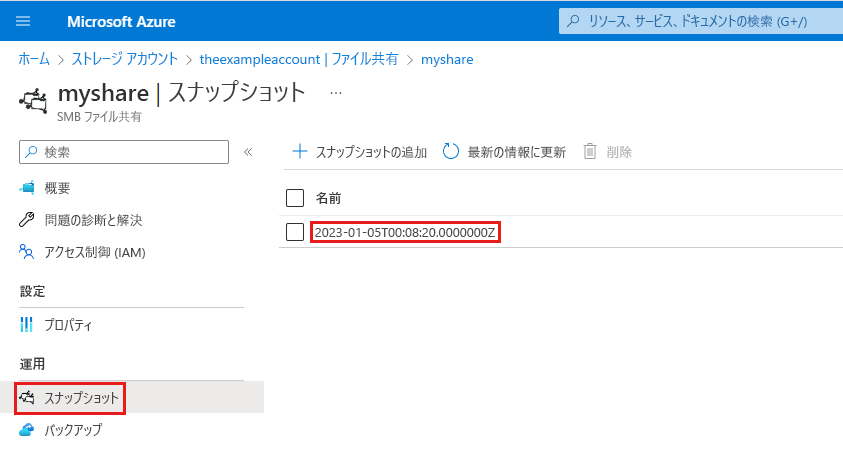843x461 pixels.
Task: Focus the global resource search box
Action: tap(701, 21)
